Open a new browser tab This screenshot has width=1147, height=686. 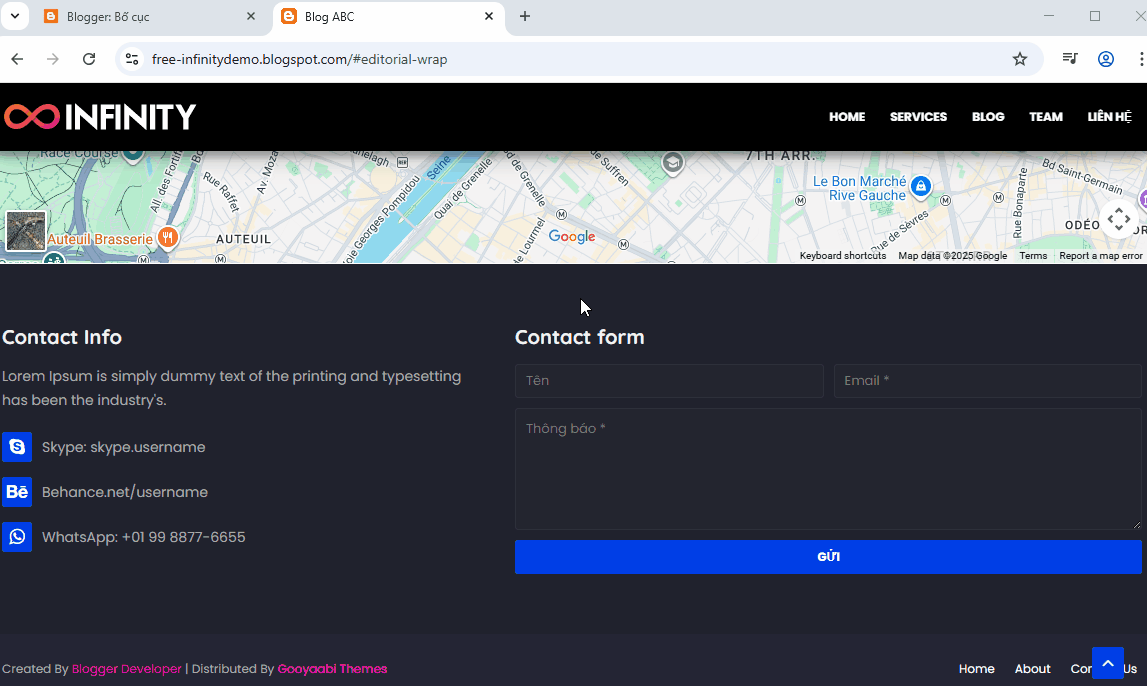pyautogui.click(x=524, y=16)
